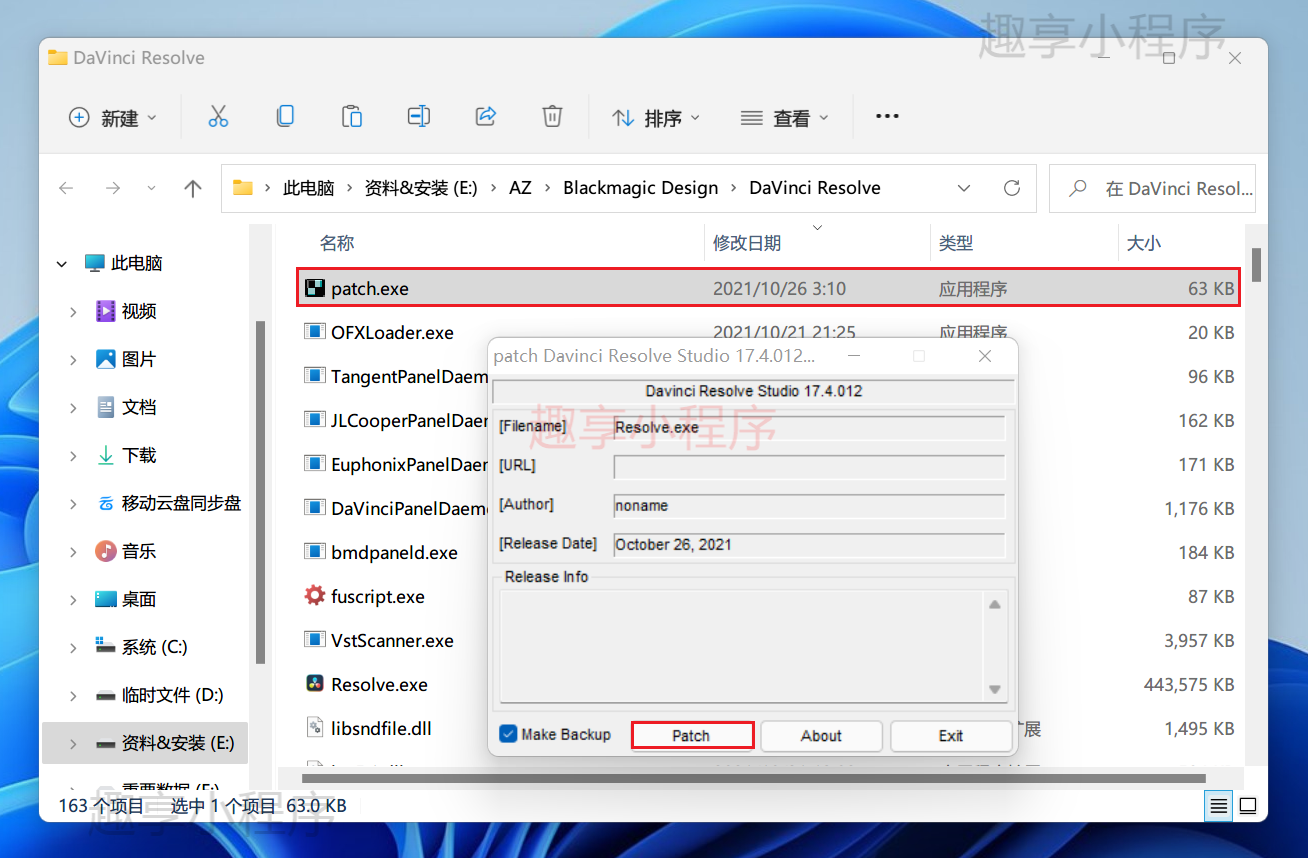This screenshot has height=858, width=1308.
Task: Click the Share icon in toolbar
Action: tap(486, 117)
